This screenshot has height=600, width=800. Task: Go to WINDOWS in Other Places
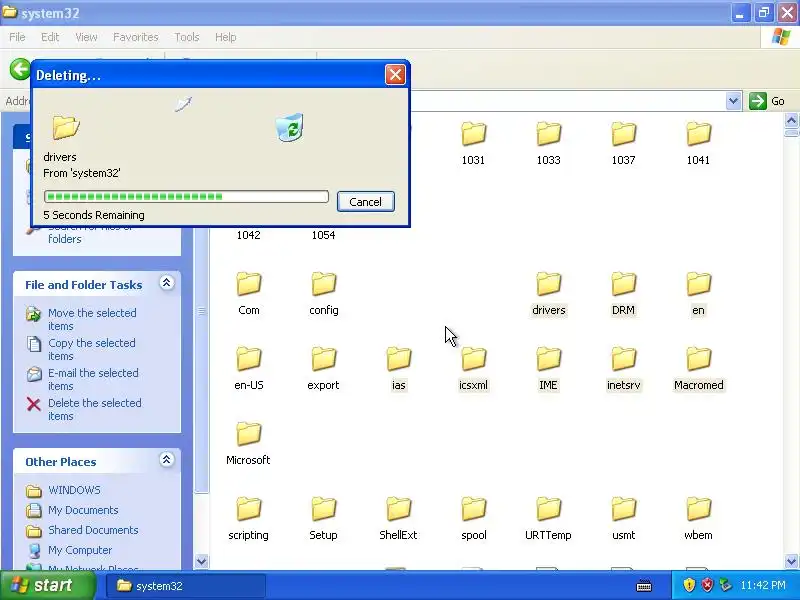pos(74,490)
